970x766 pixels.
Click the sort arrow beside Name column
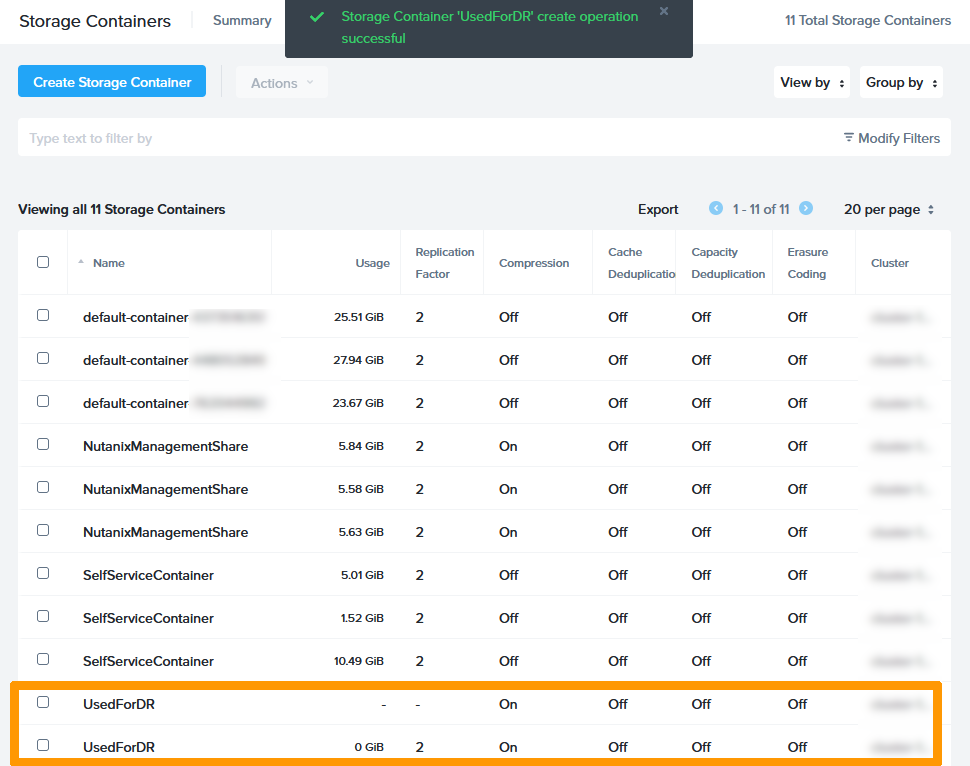coord(81,262)
